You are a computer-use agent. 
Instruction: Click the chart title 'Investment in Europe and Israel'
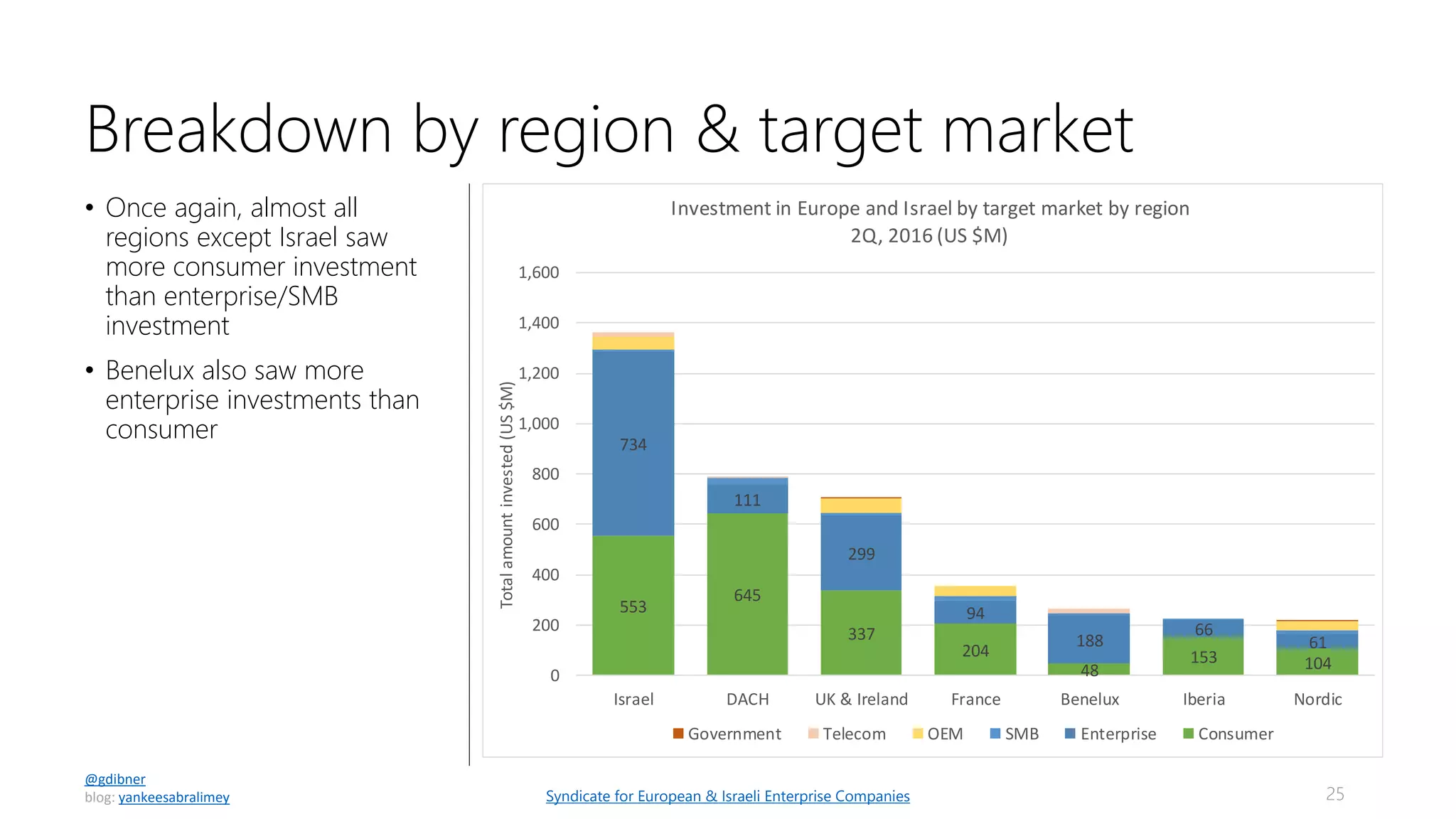click(929, 221)
